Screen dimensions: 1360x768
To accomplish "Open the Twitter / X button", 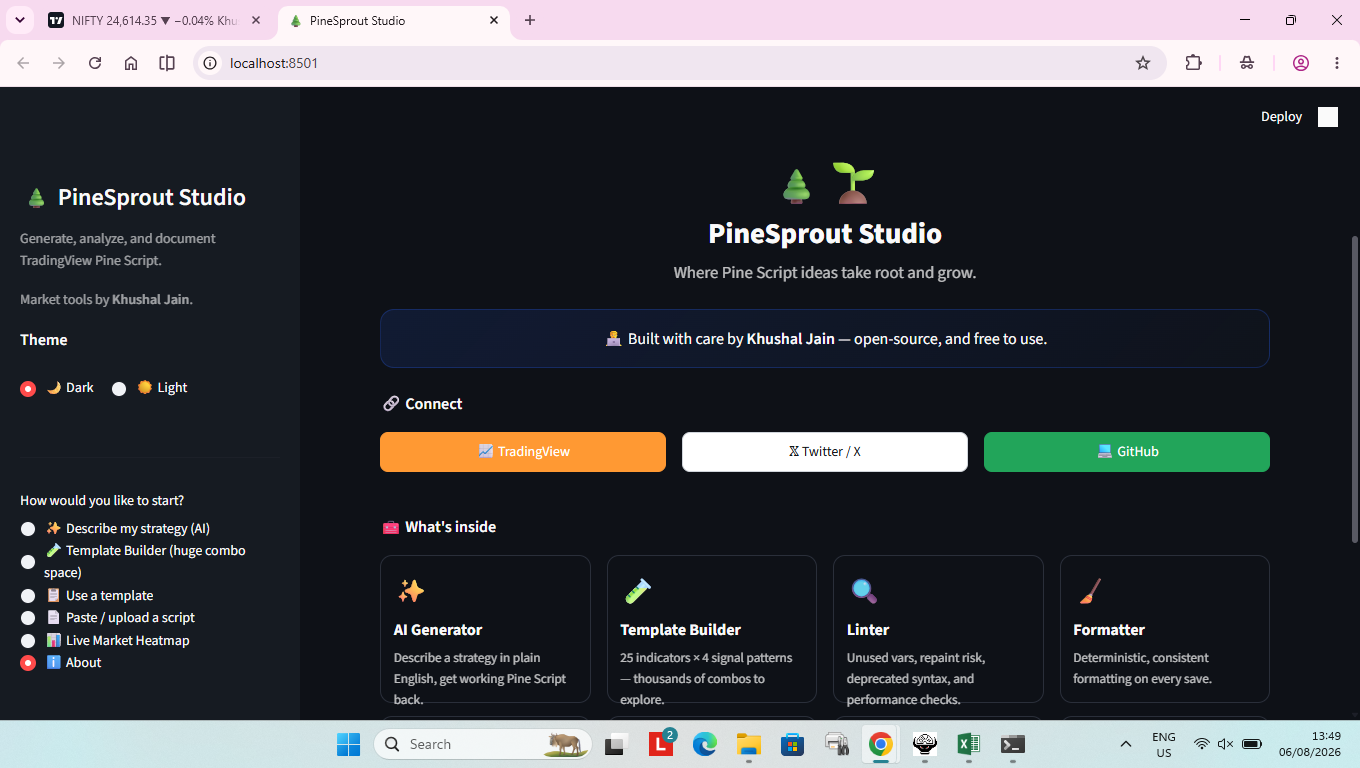I will coord(825,452).
